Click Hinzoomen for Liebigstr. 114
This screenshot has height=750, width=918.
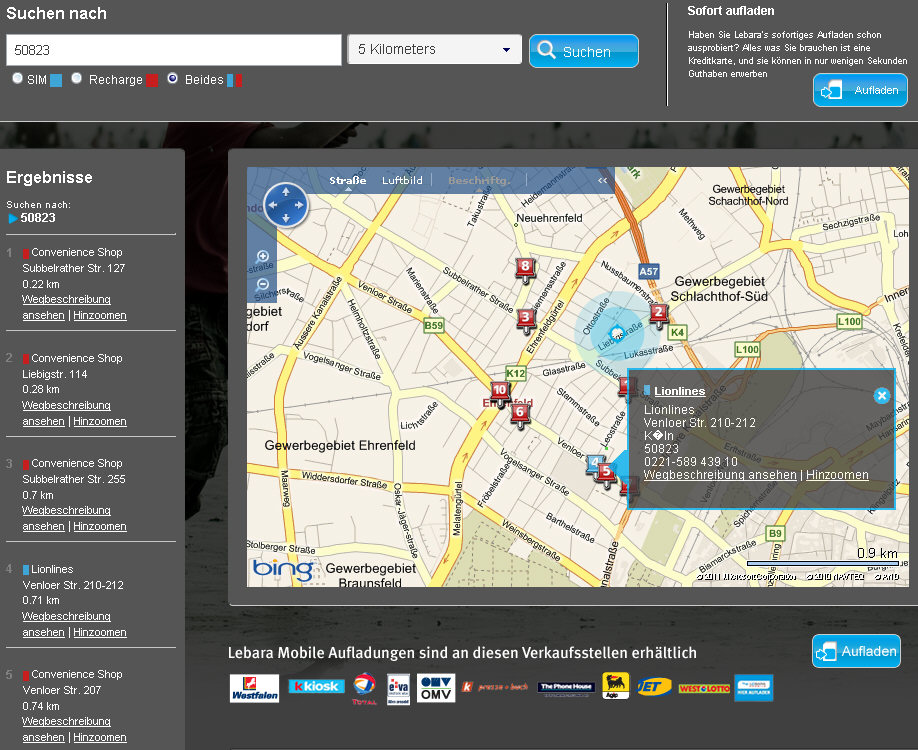click(x=100, y=421)
